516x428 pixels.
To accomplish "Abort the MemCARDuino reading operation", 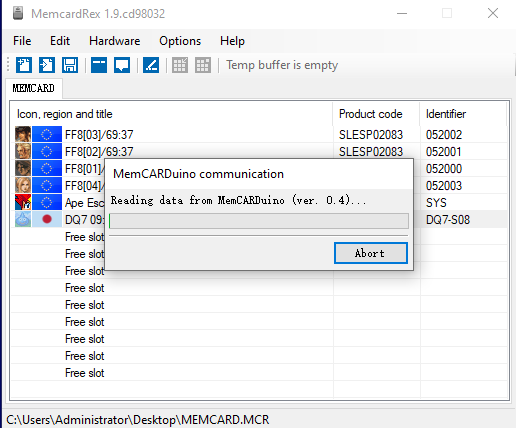I will [x=371, y=253].
